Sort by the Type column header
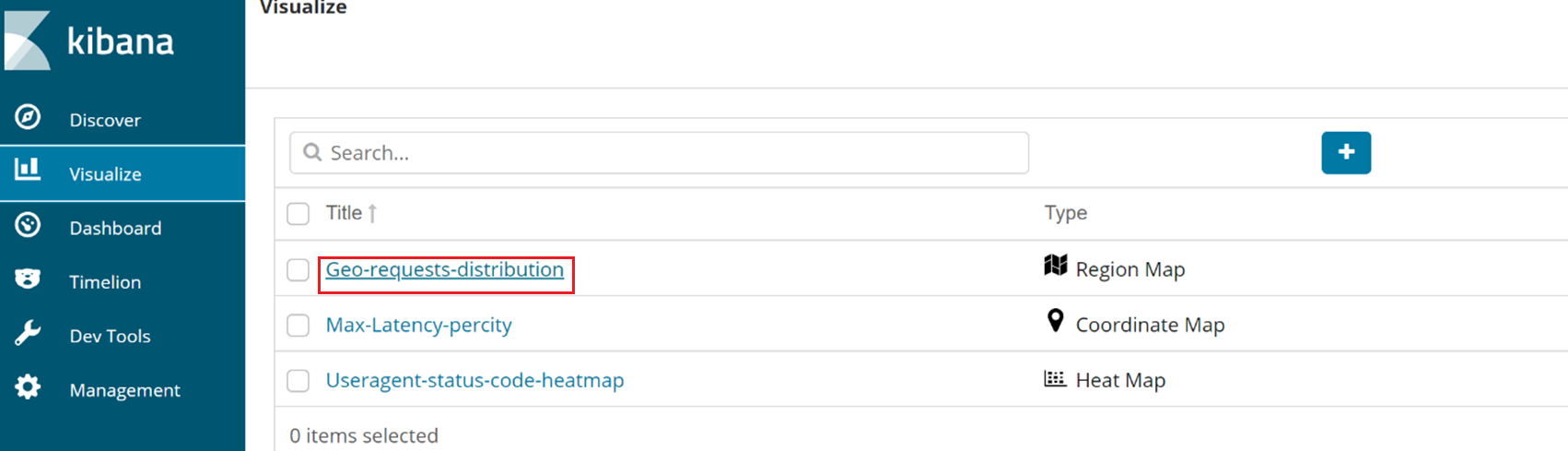The height and width of the screenshot is (451, 1568). coord(1065,213)
